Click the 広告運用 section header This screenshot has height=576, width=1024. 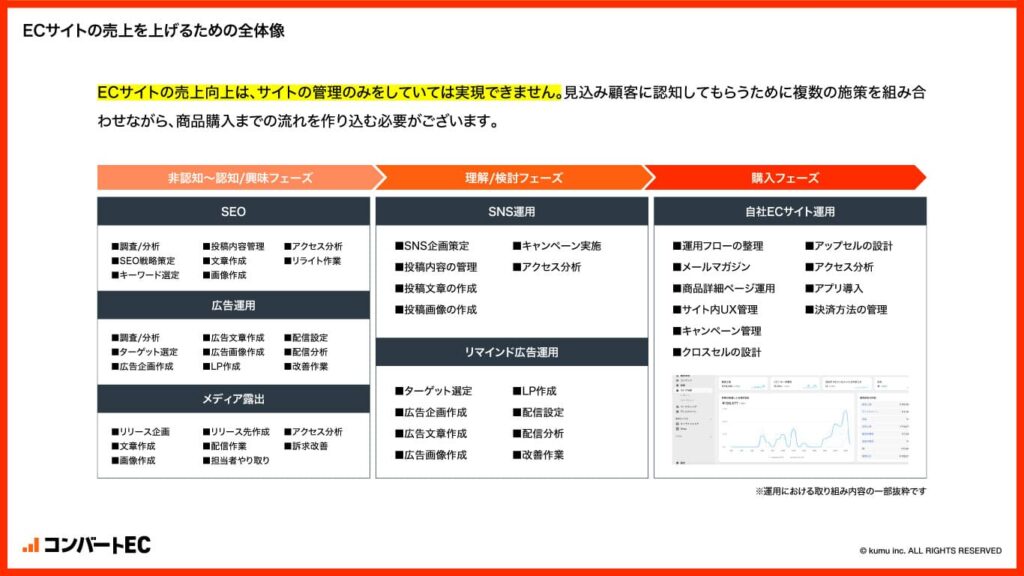point(233,305)
